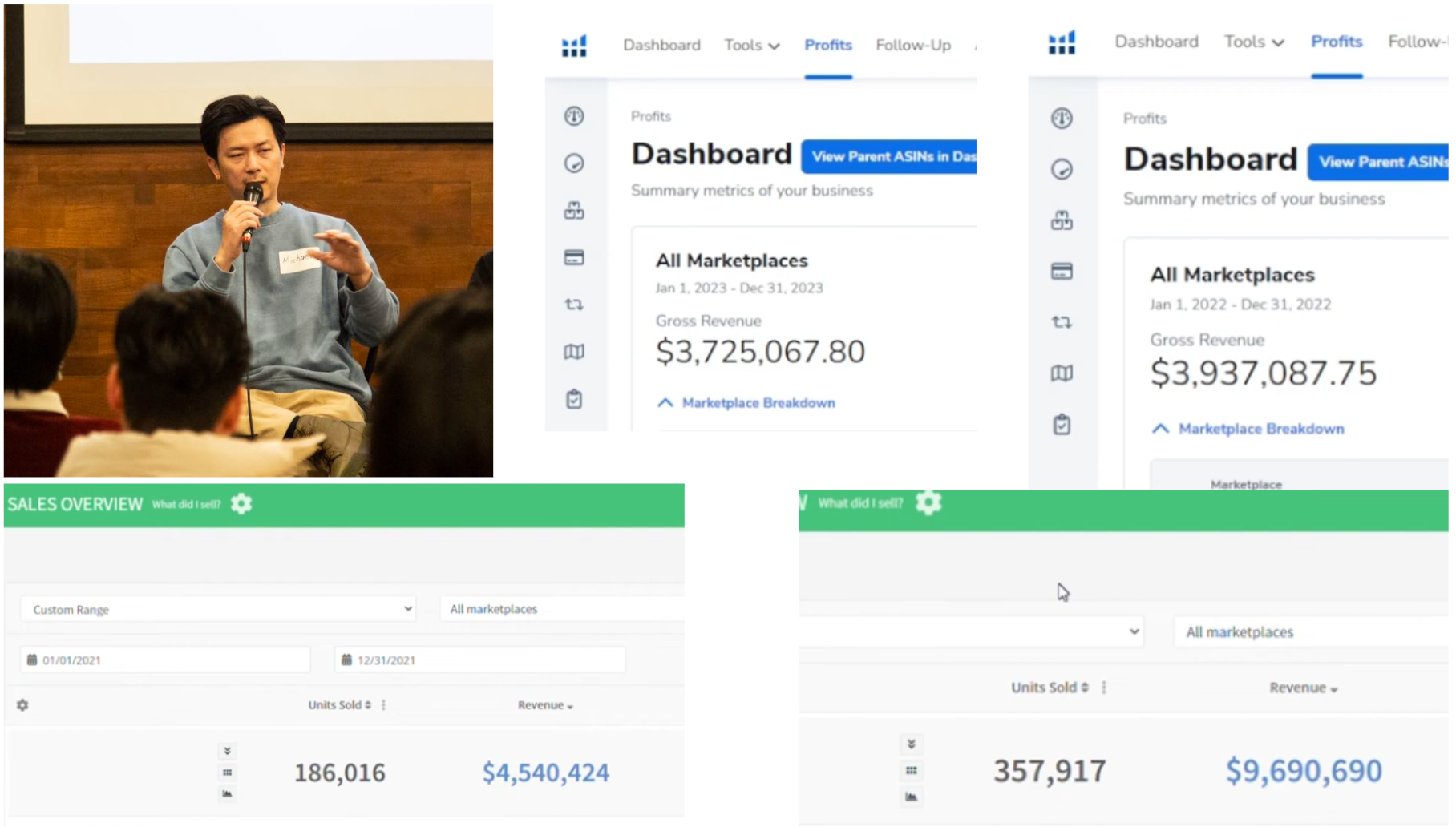Open the Custom Range dropdown

point(218,609)
